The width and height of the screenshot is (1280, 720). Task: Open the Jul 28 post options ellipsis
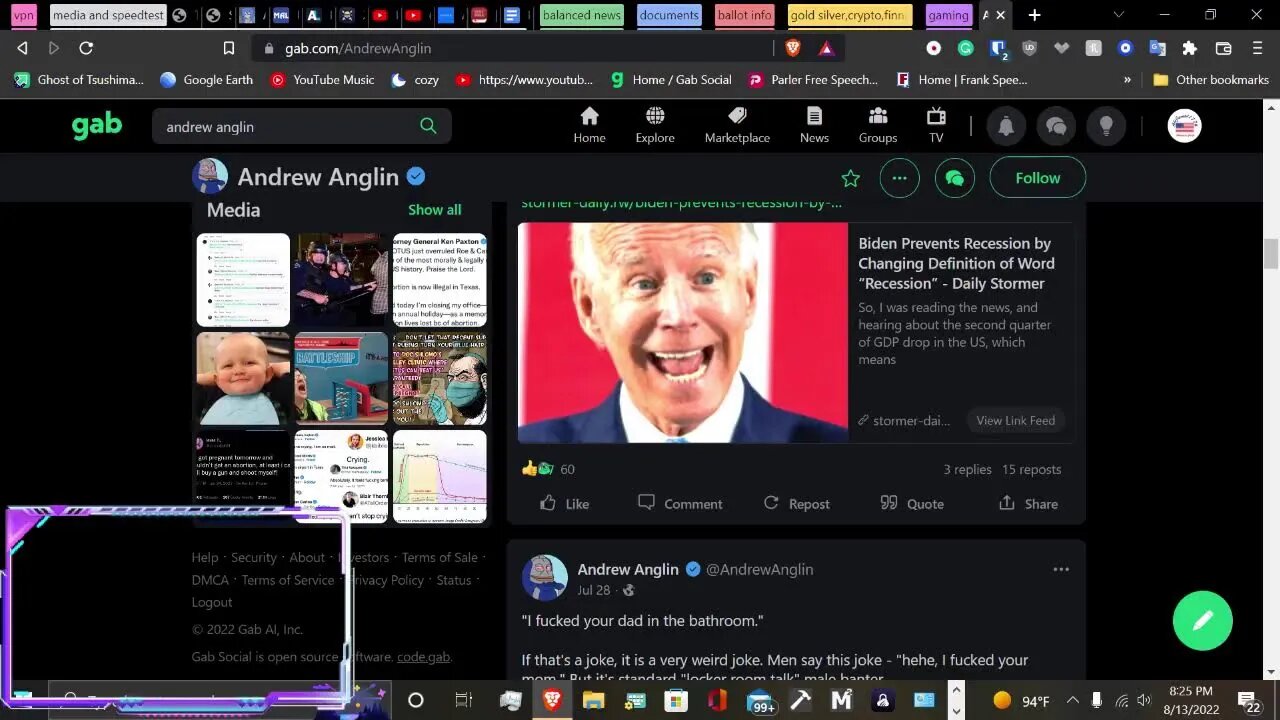tap(1061, 569)
